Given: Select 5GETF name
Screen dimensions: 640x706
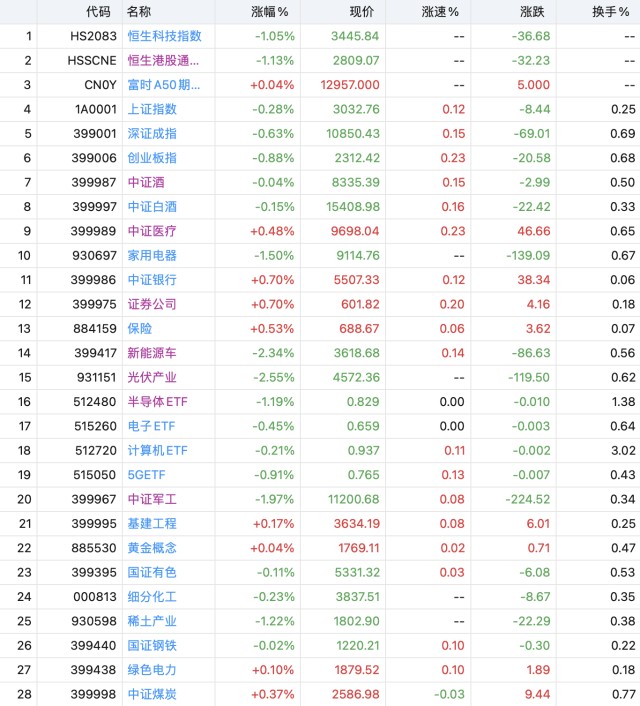Looking at the screenshot, I should tap(146, 475).
